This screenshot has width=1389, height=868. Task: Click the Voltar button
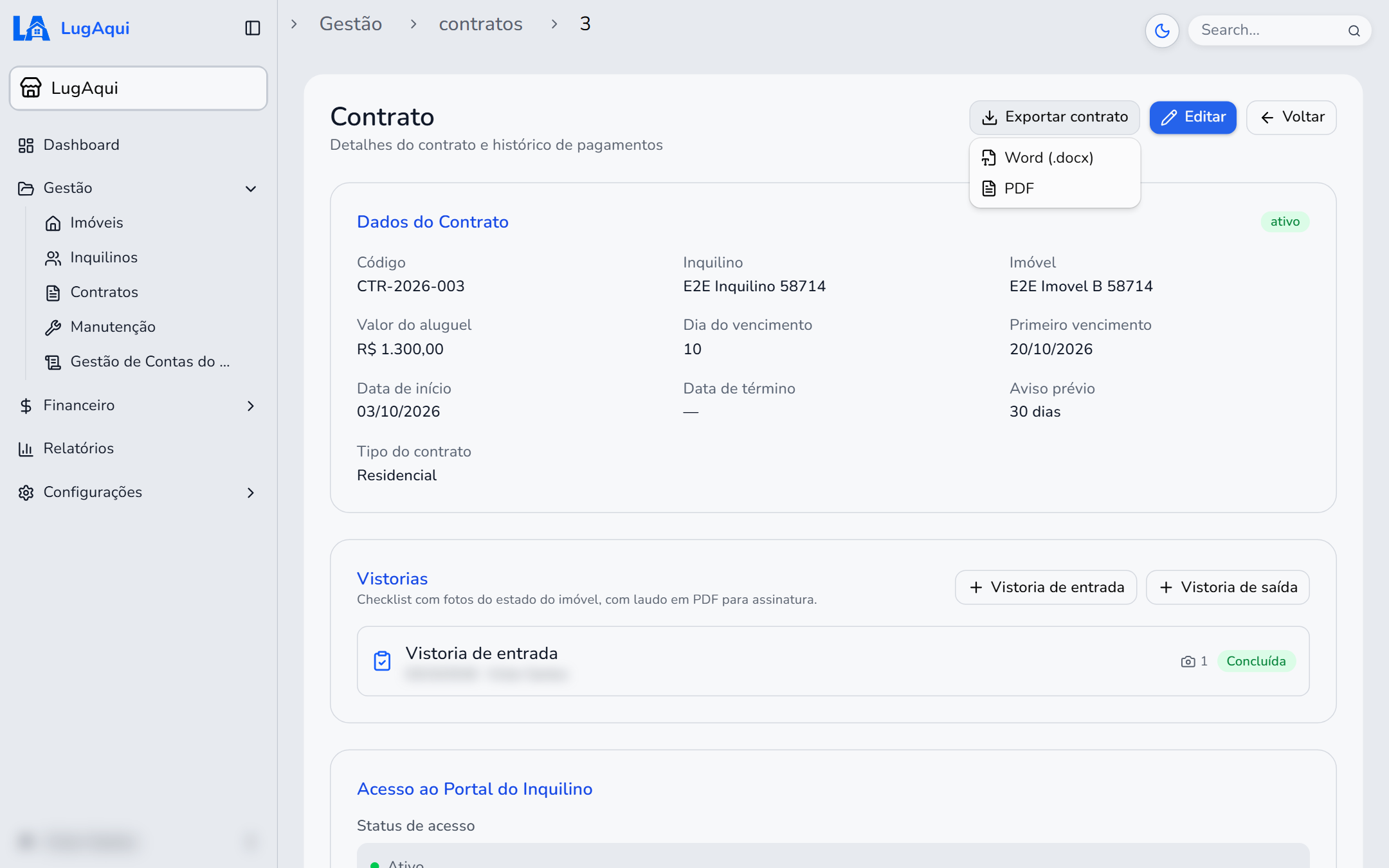pyautogui.click(x=1291, y=117)
